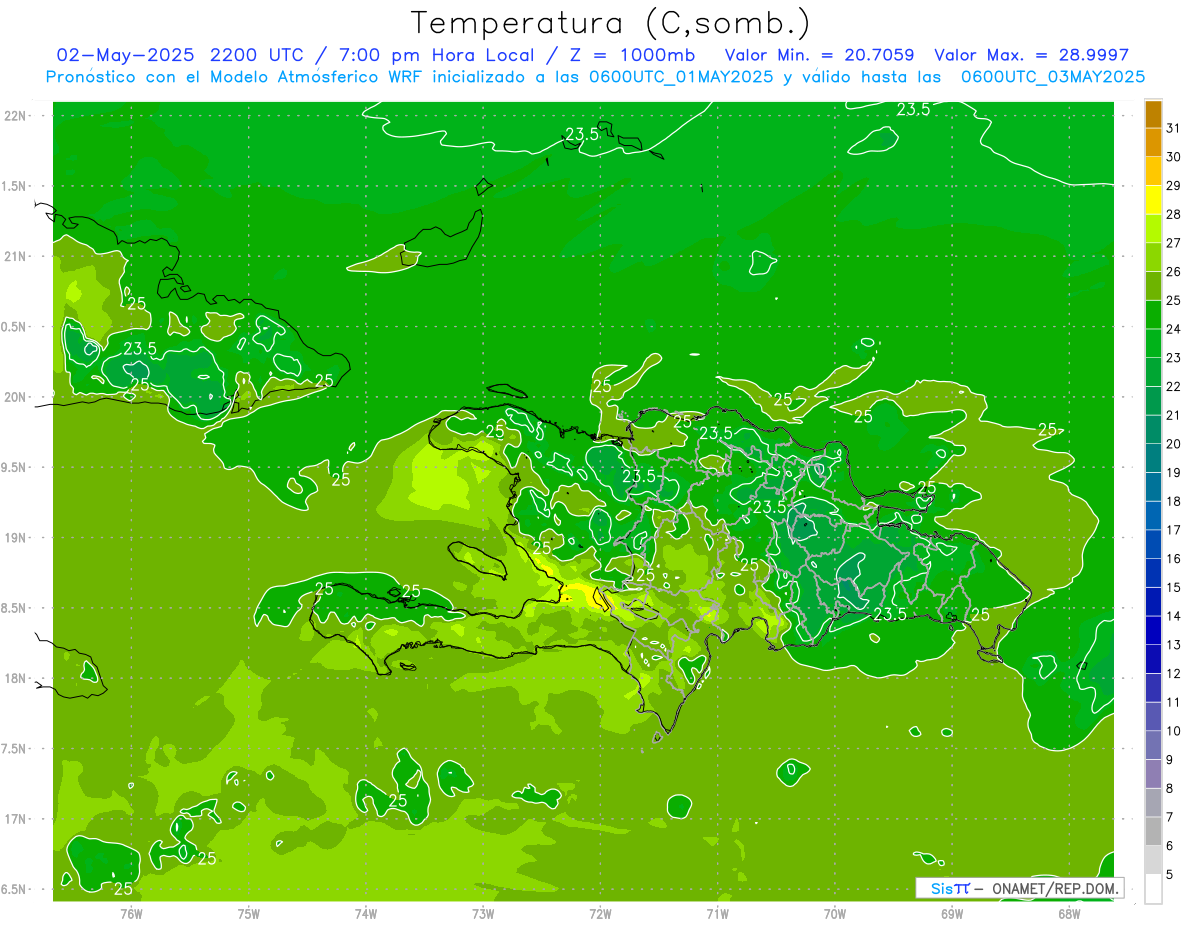Screen dimensions: 1200x927
Task: Click the legend value 15
Action: click(x=1174, y=587)
